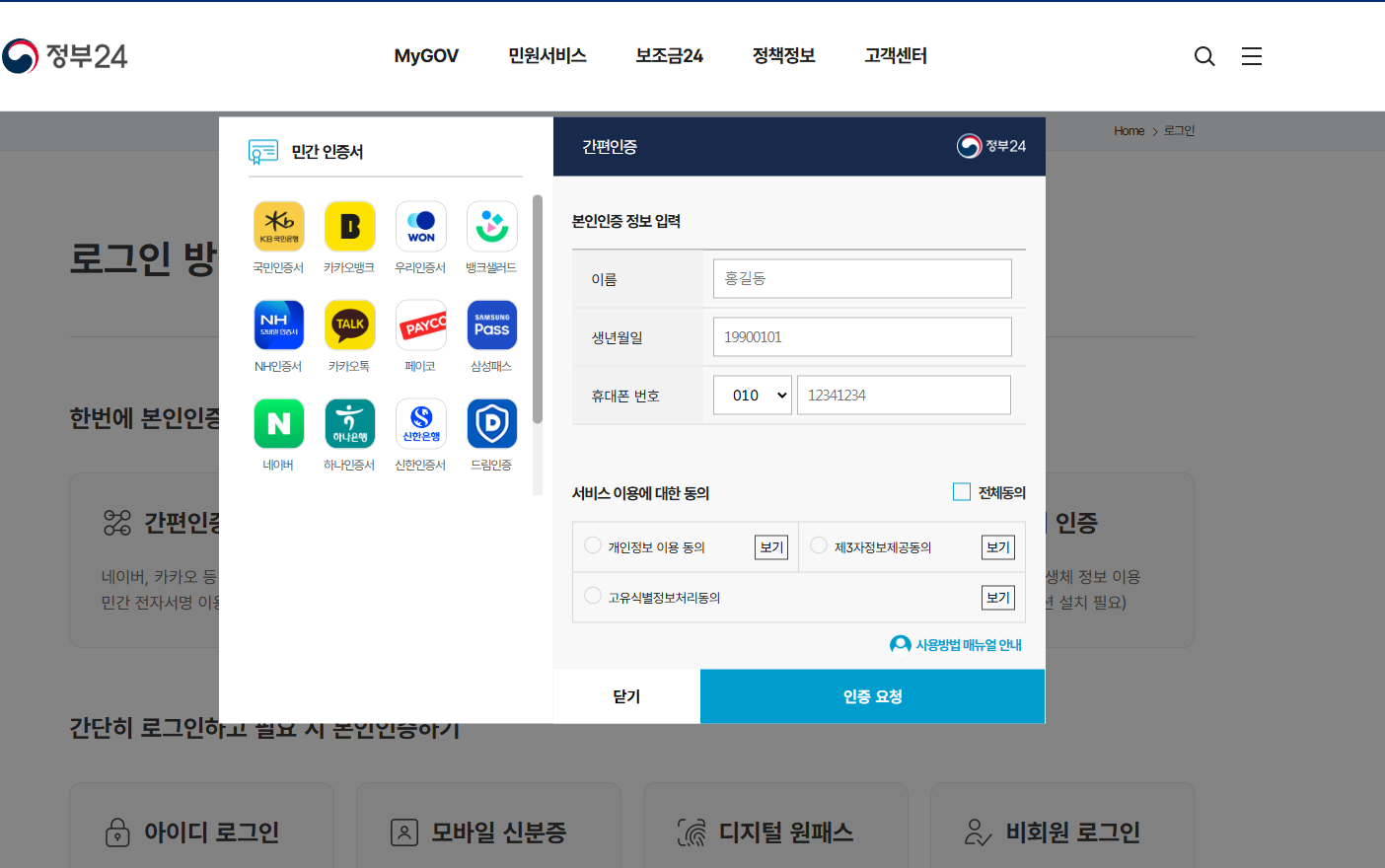This screenshot has width=1385, height=868.
Task: Choose the 카카오톡 TALK icon
Action: pyautogui.click(x=350, y=325)
